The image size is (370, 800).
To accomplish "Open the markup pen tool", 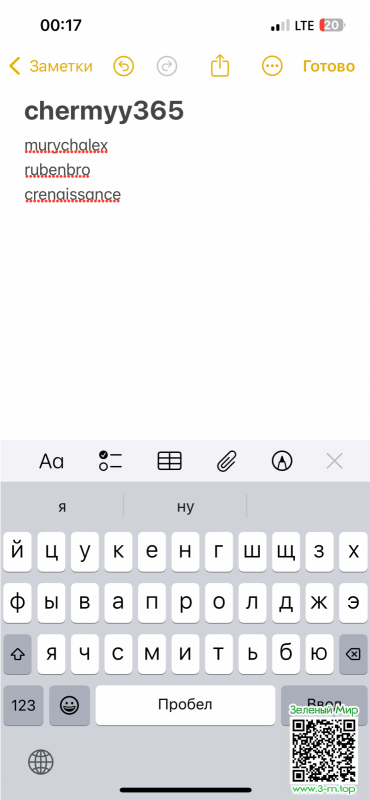I will (282, 461).
